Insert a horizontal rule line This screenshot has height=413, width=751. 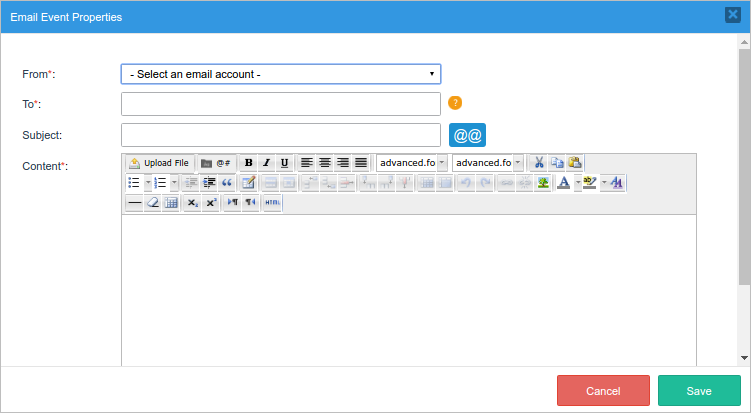134,203
